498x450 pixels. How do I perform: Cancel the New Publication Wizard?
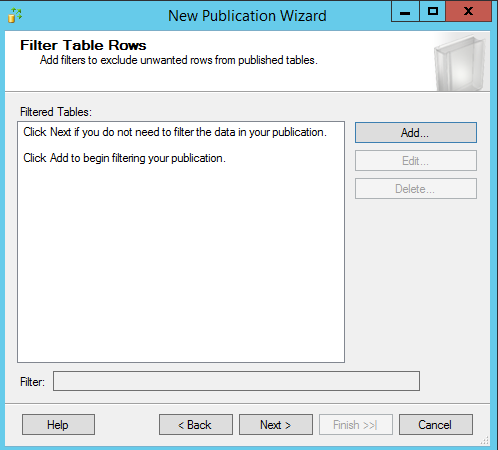point(436,425)
